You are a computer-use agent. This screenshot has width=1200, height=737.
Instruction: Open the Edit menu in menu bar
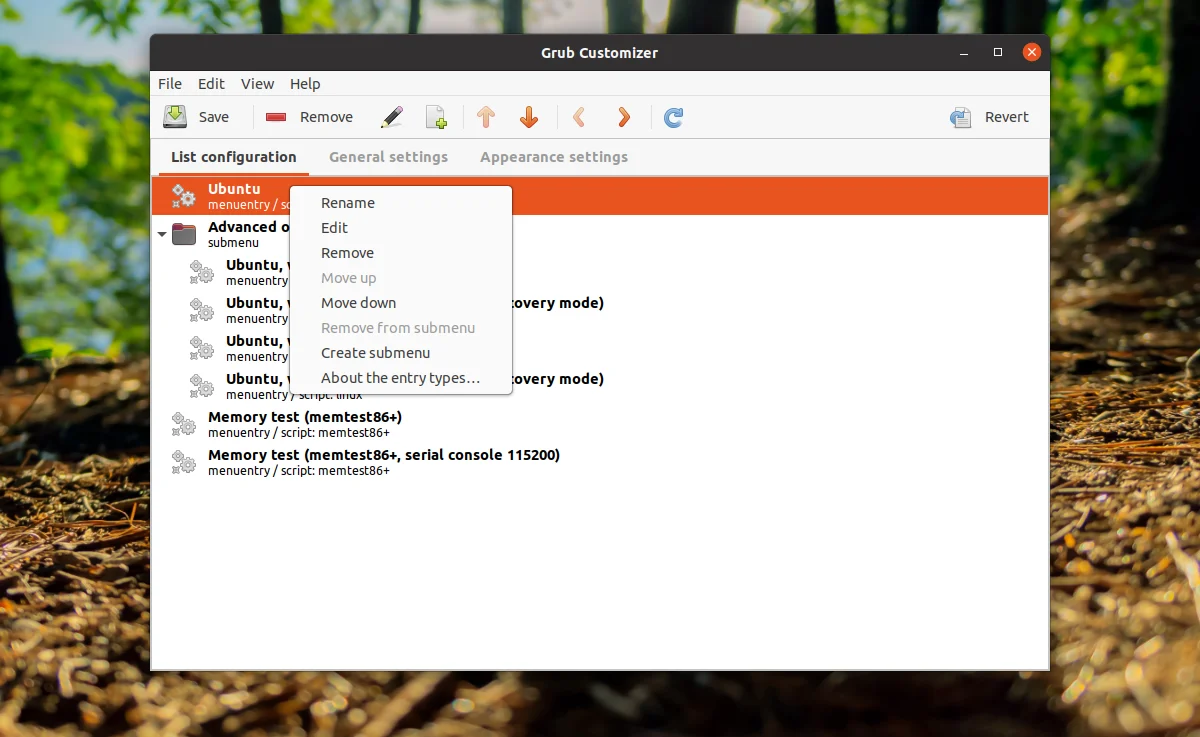point(211,84)
